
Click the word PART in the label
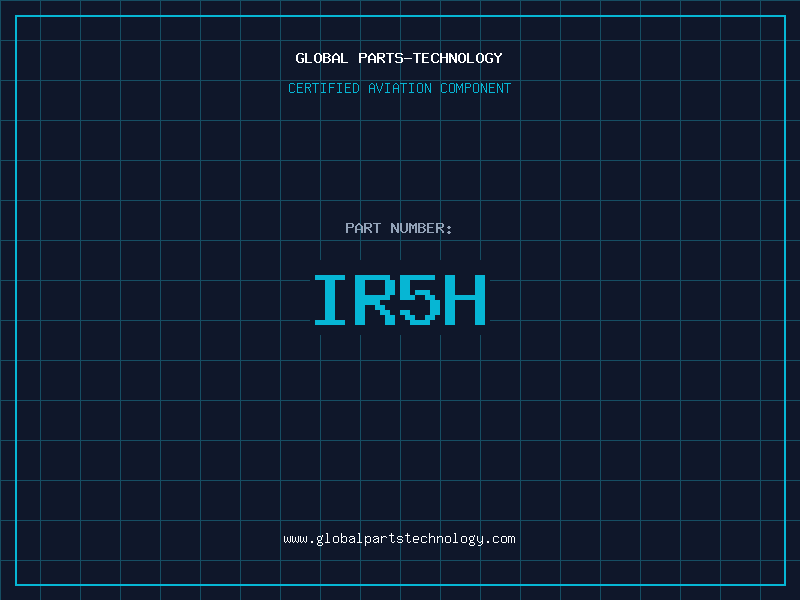pyautogui.click(x=363, y=228)
